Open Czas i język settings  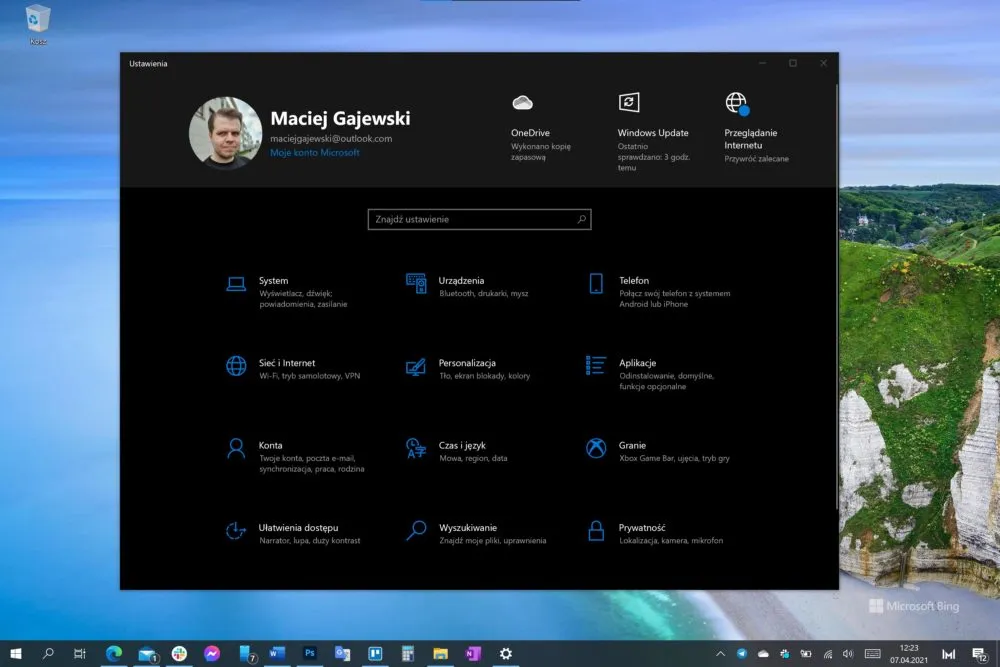point(457,451)
